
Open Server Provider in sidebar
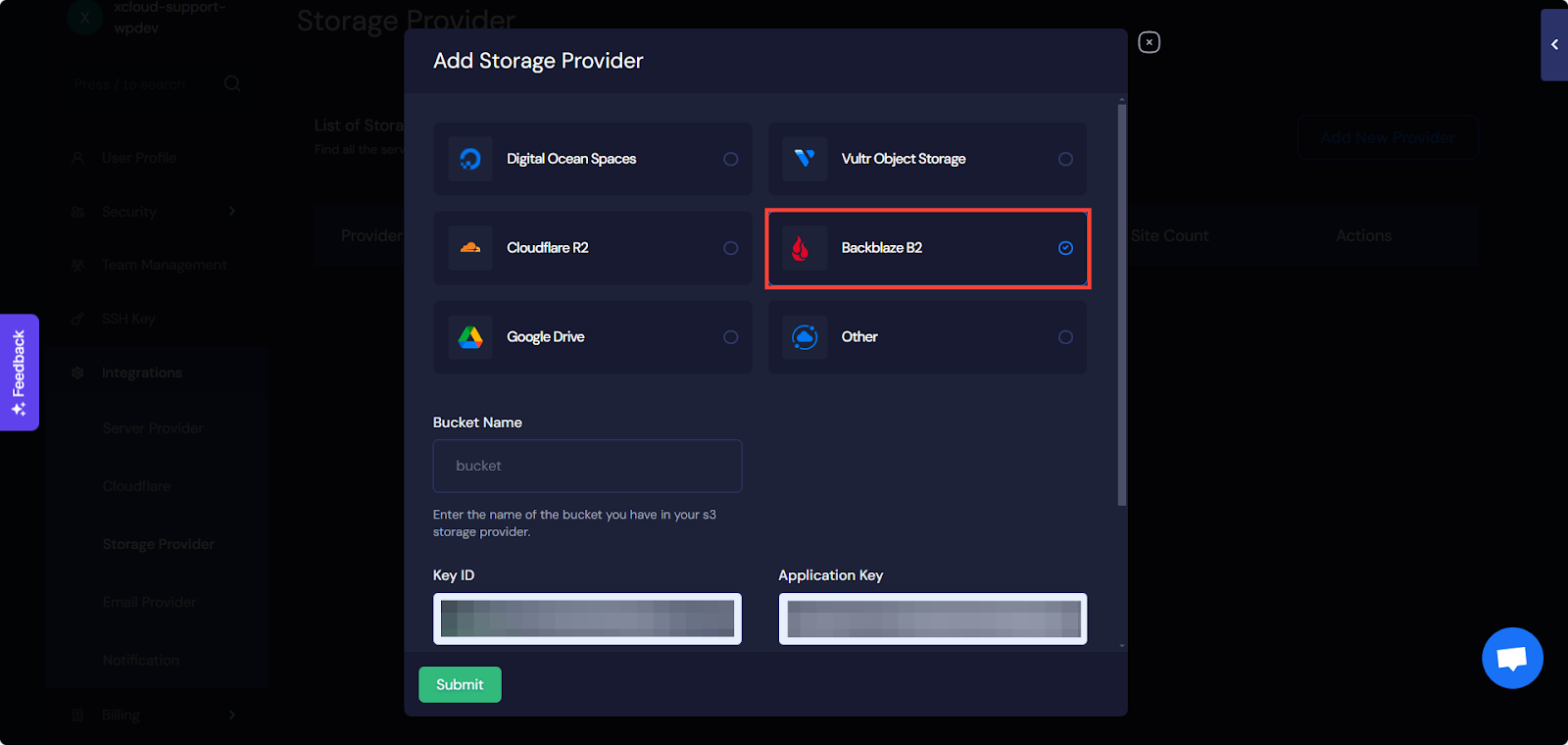coord(153,428)
